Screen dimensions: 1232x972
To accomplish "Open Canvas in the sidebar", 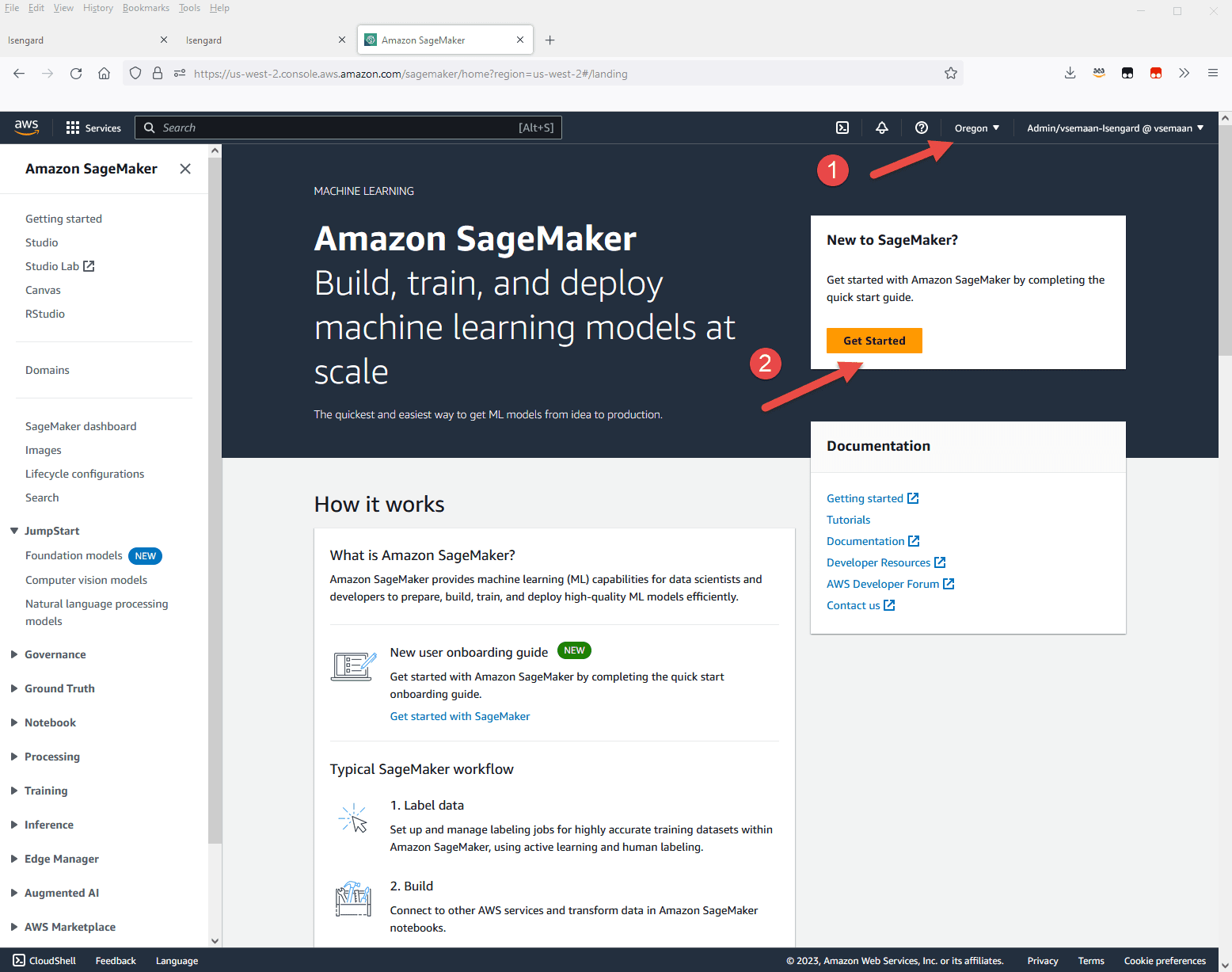I will tap(43, 290).
